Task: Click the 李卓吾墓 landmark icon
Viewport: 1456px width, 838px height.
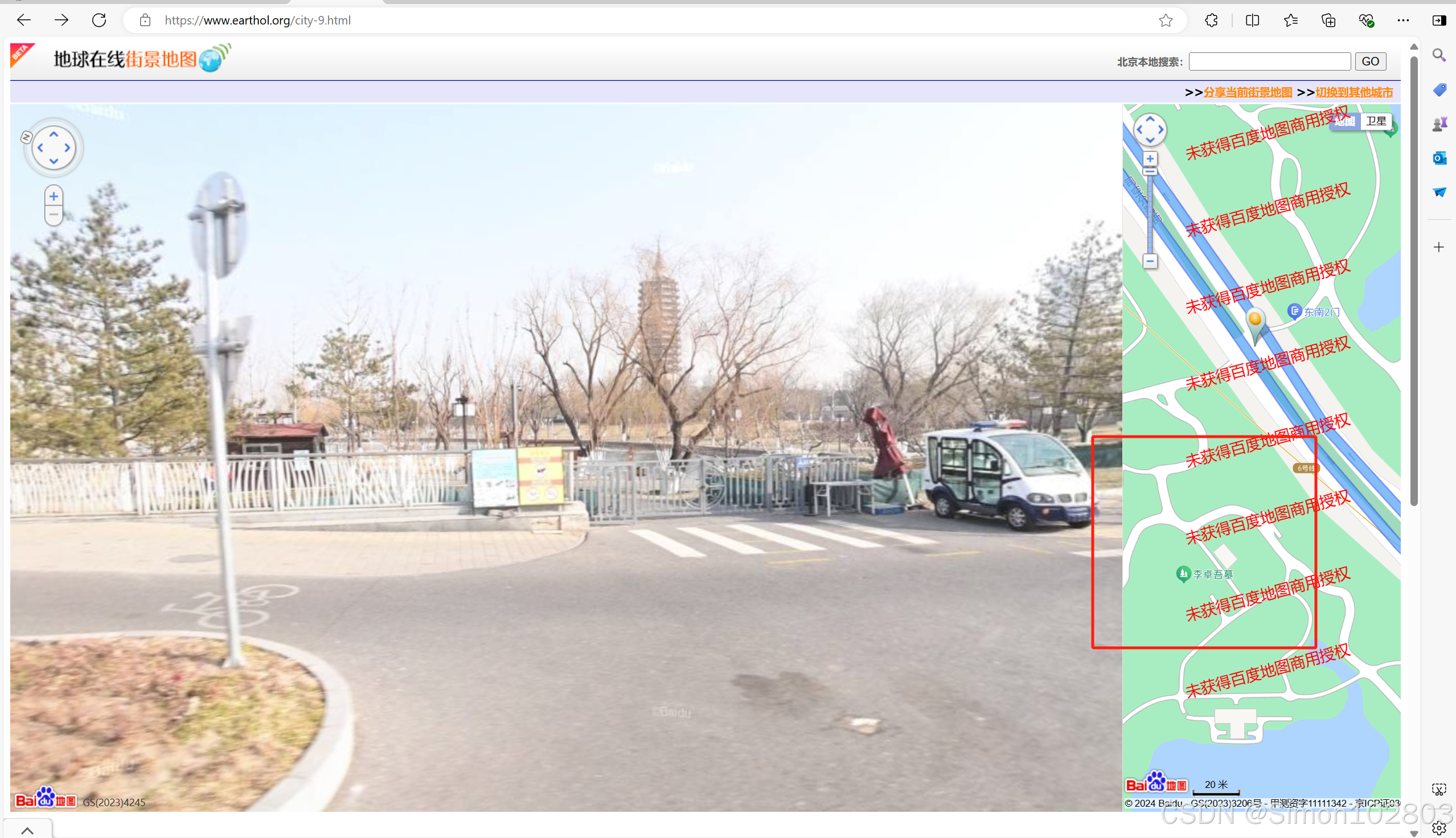Action: pos(1183,574)
